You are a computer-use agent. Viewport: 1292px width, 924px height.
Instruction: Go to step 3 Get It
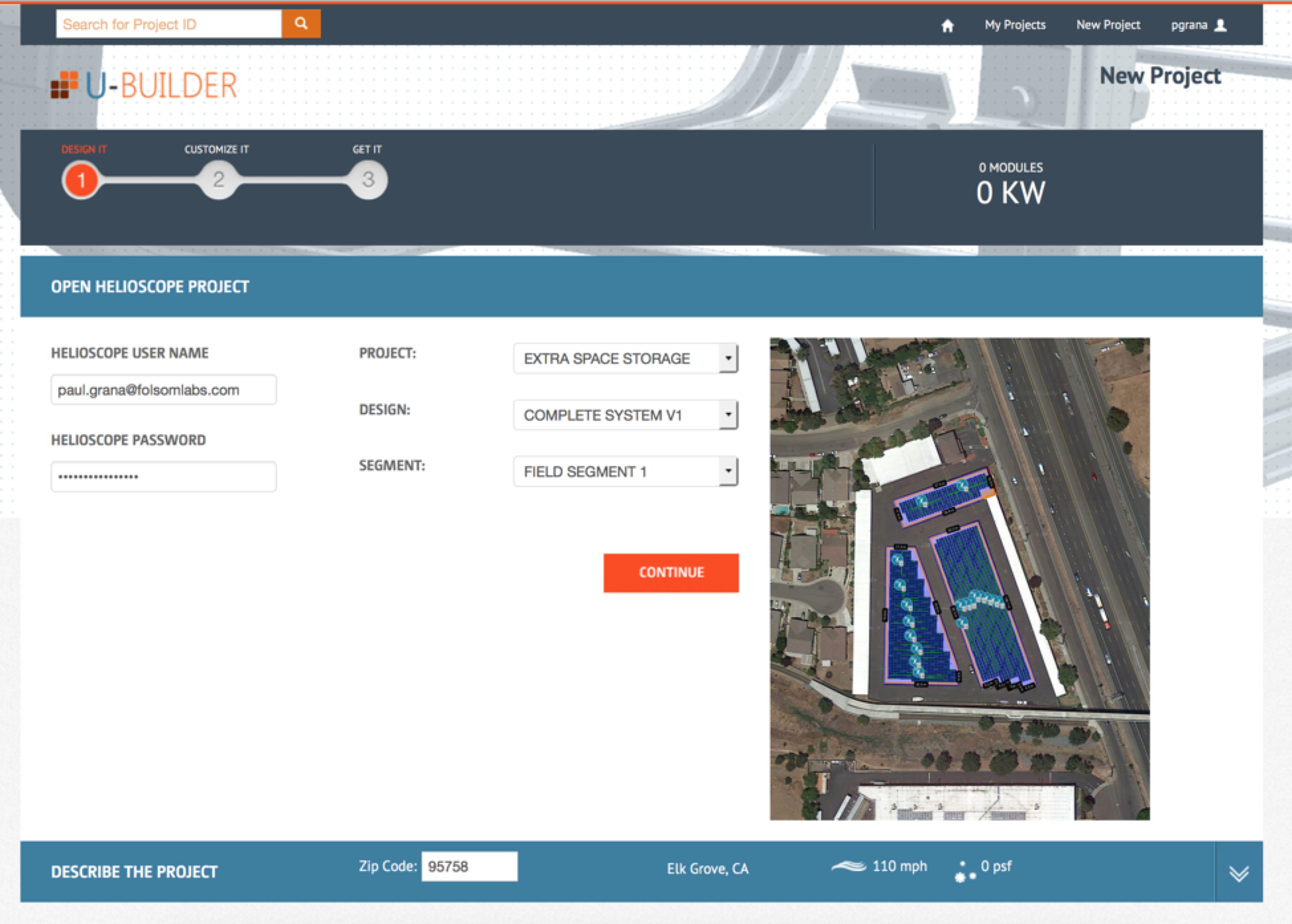pos(368,180)
